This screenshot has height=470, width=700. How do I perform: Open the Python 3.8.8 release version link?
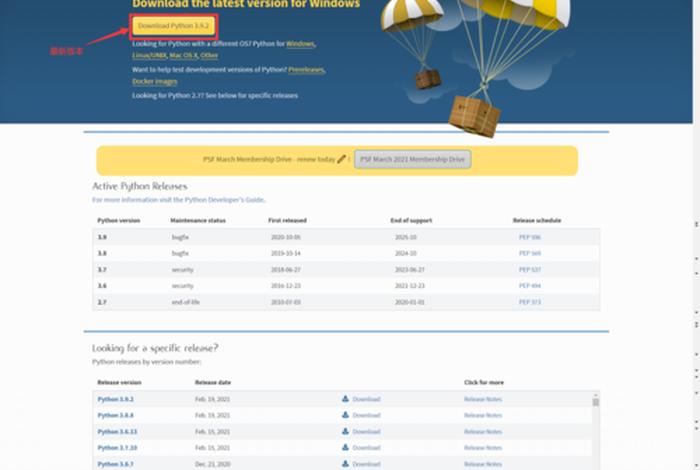(116, 415)
